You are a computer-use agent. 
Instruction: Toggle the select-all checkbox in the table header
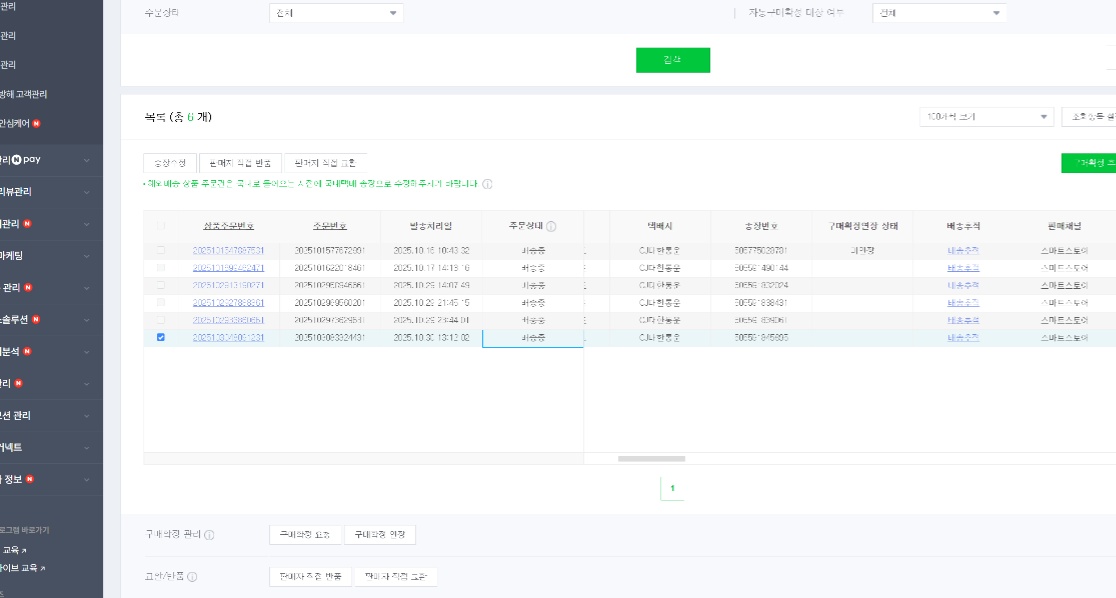click(x=161, y=226)
